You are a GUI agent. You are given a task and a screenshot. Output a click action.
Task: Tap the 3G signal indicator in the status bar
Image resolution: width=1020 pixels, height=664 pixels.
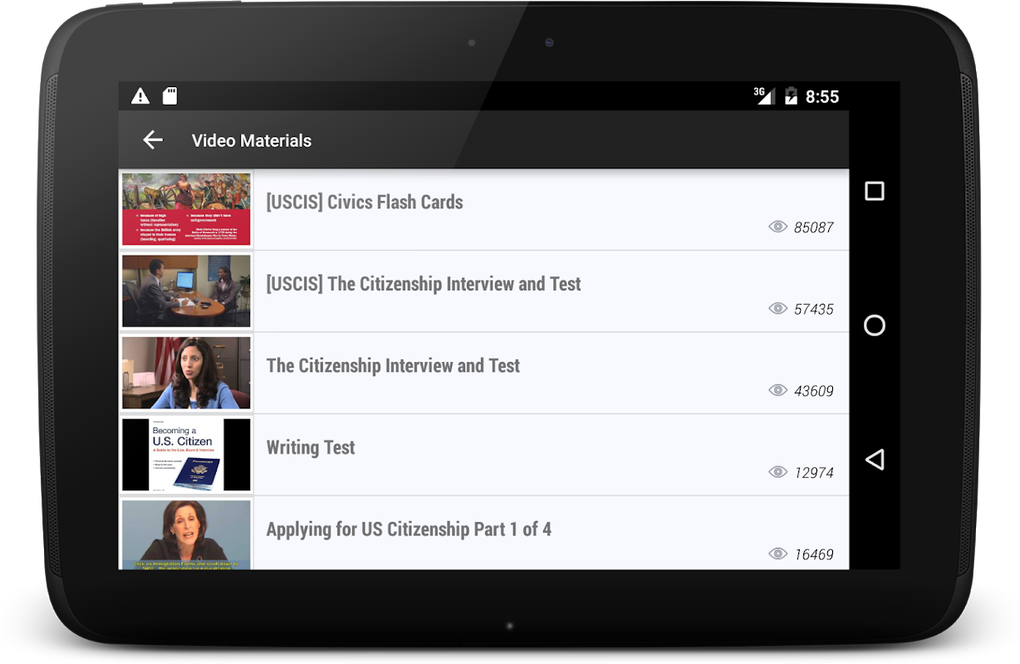(x=763, y=95)
